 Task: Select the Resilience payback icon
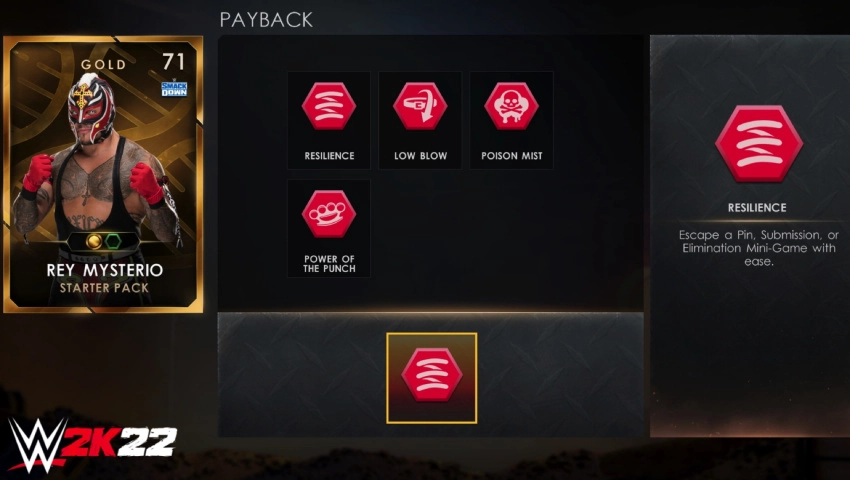tap(329, 106)
